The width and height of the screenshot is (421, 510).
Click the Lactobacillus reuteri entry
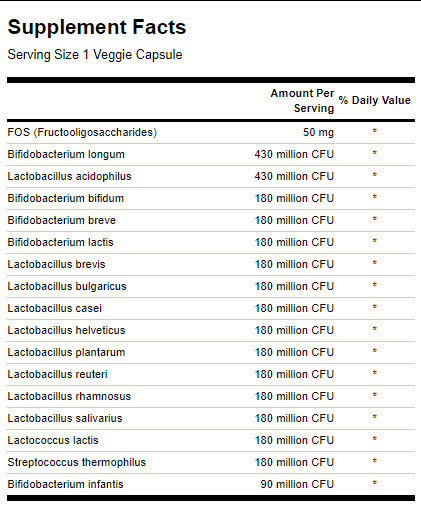[57, 374]
